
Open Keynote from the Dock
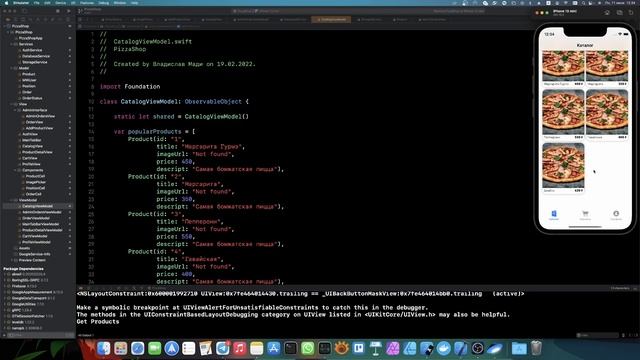click(376, 348)
